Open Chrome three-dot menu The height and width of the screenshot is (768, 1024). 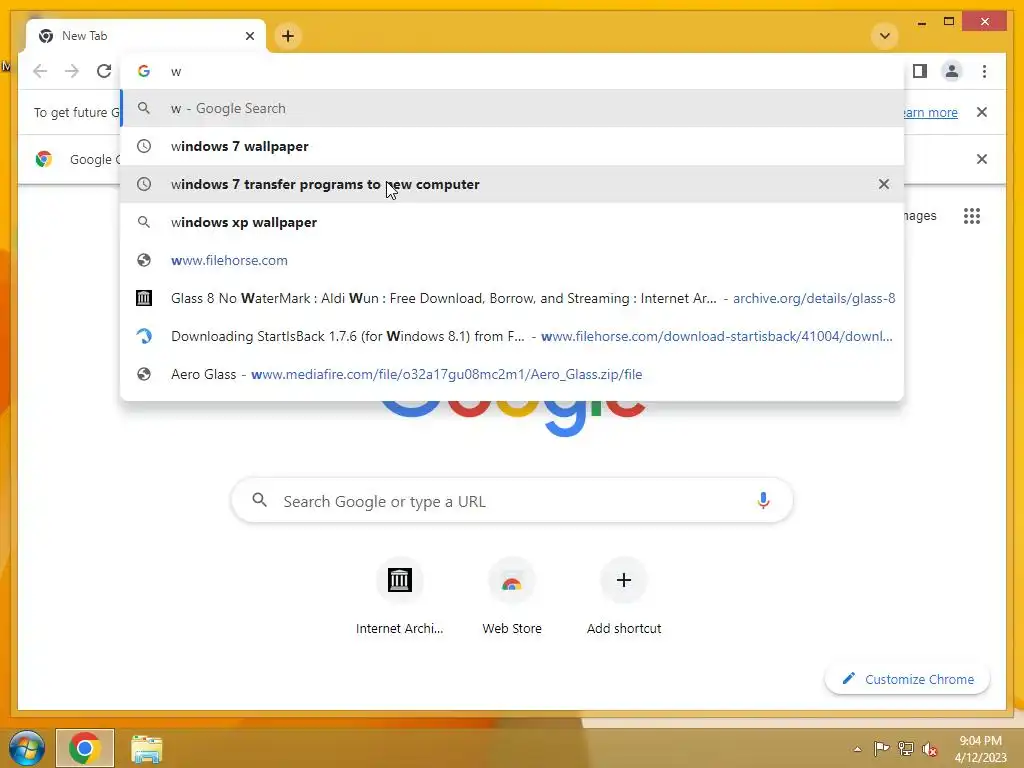[x=984, y=71]
